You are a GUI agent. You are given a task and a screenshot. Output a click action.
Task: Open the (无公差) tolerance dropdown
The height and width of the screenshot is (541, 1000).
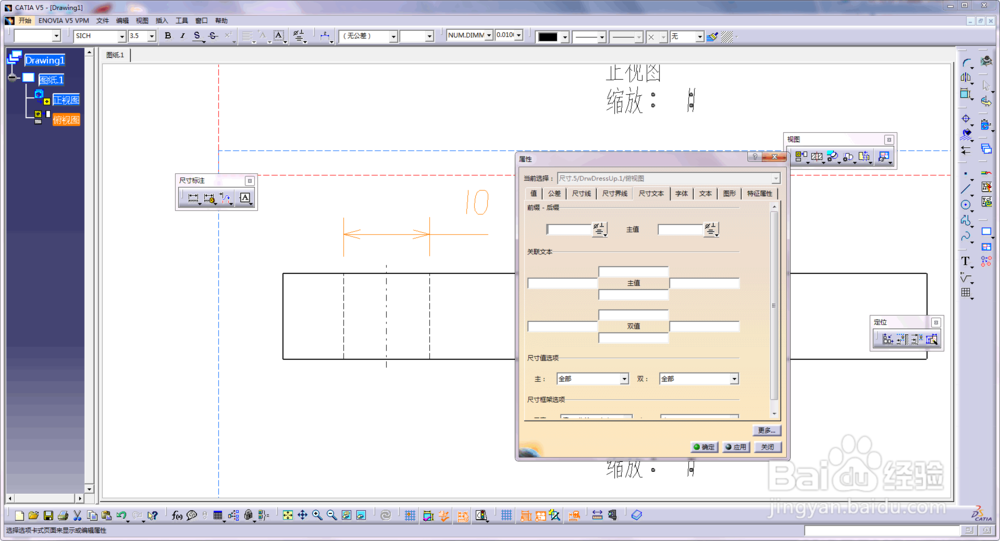tap(393, 36)
